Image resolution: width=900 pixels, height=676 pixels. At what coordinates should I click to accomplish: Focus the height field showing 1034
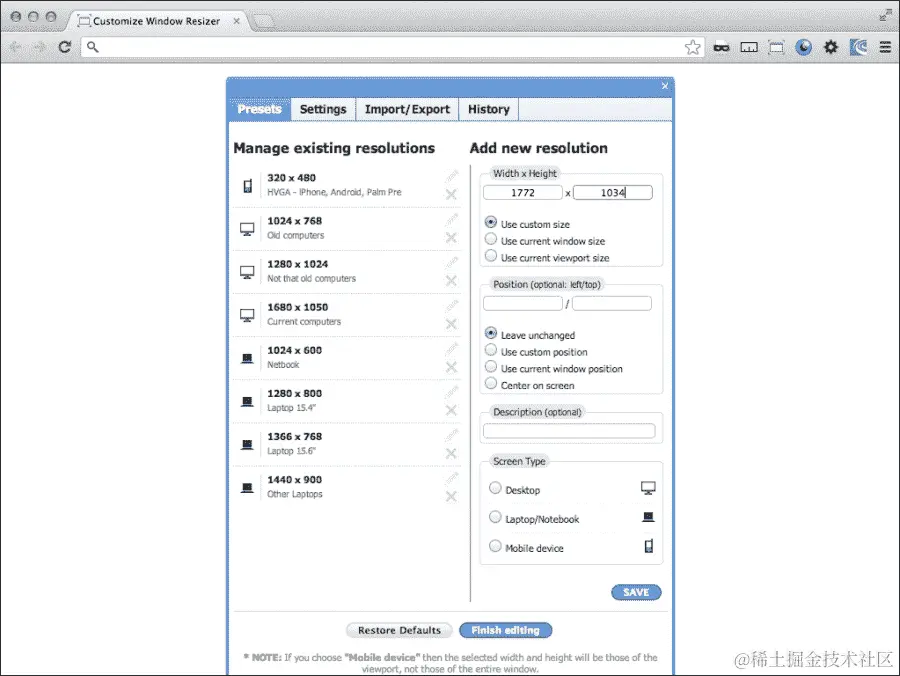click(x=613, y=193)
